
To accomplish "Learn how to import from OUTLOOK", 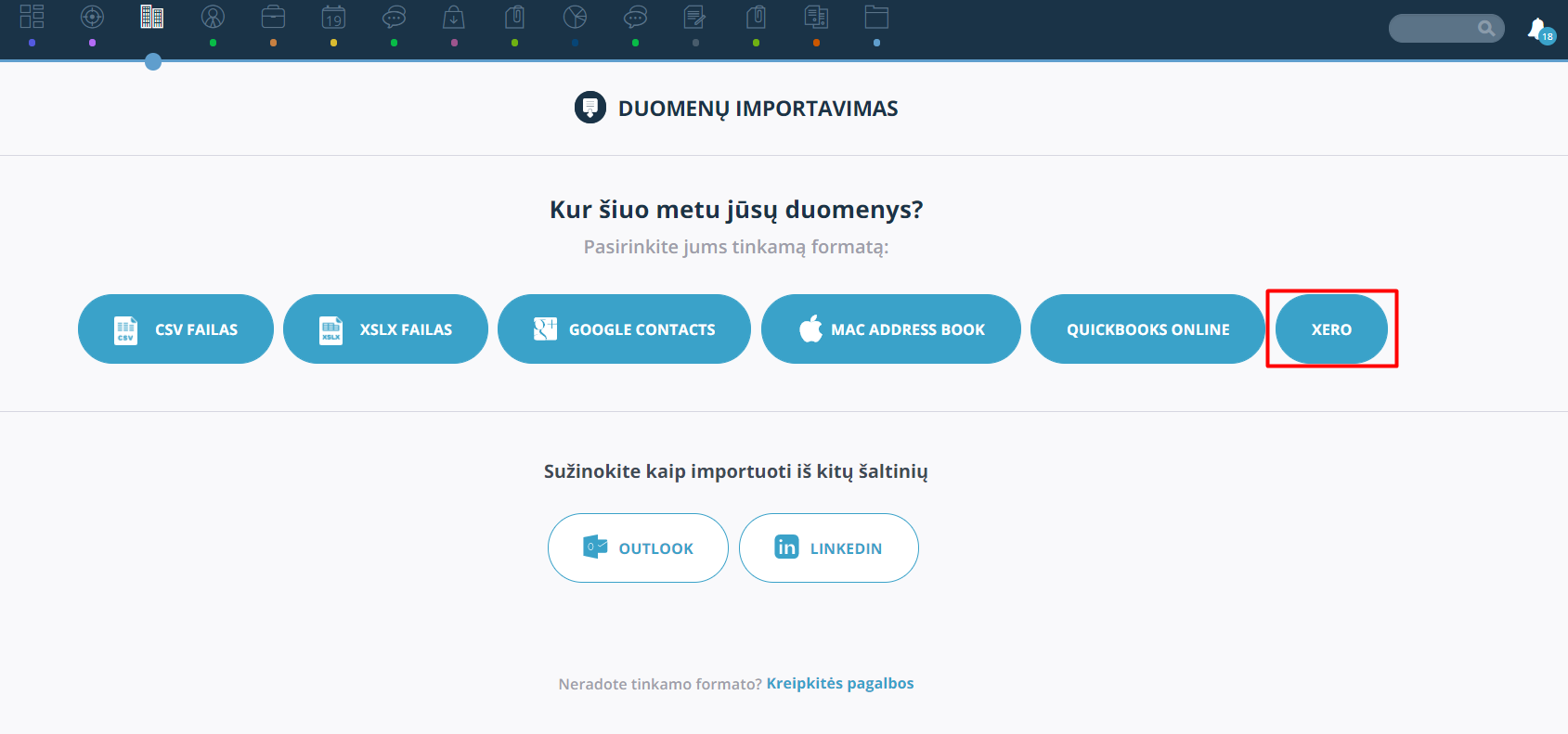I will point(638,548).
